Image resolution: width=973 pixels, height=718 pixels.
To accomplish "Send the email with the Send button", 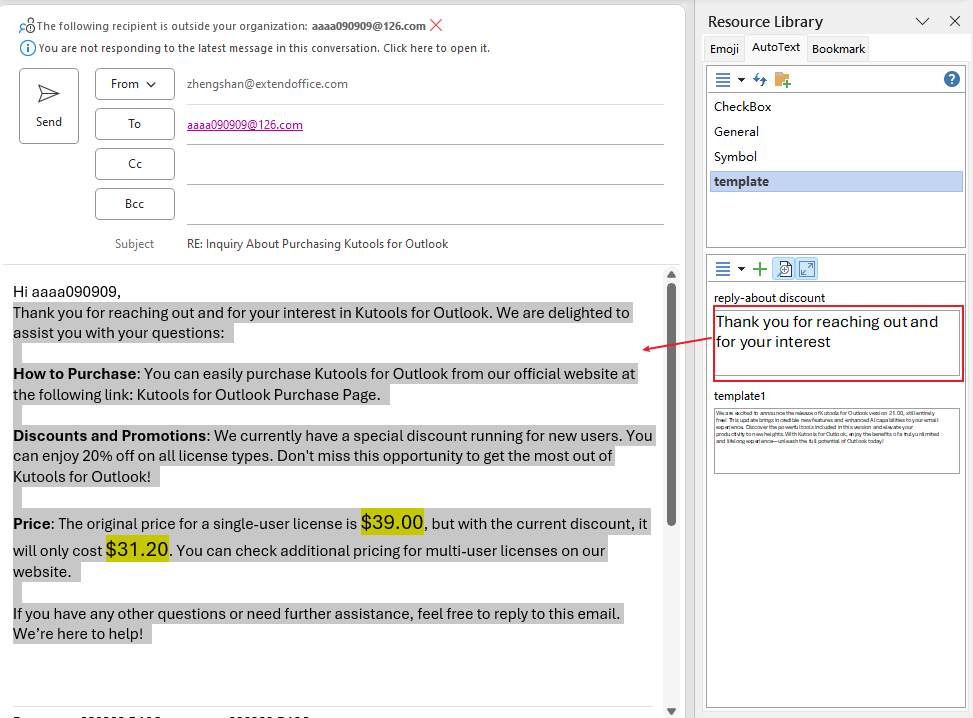I will (x=49, y=106).
